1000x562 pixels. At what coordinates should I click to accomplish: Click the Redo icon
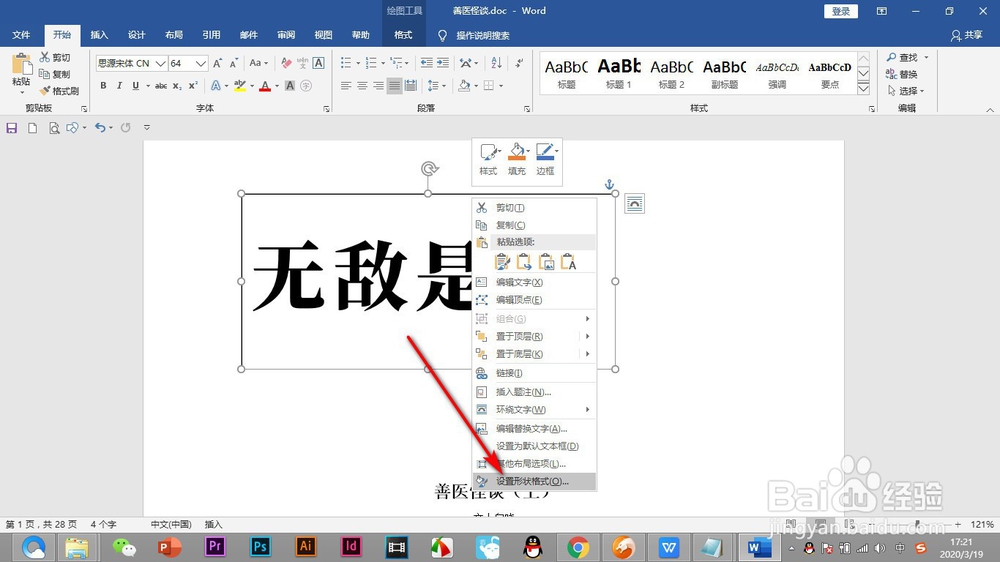(126, 128)
